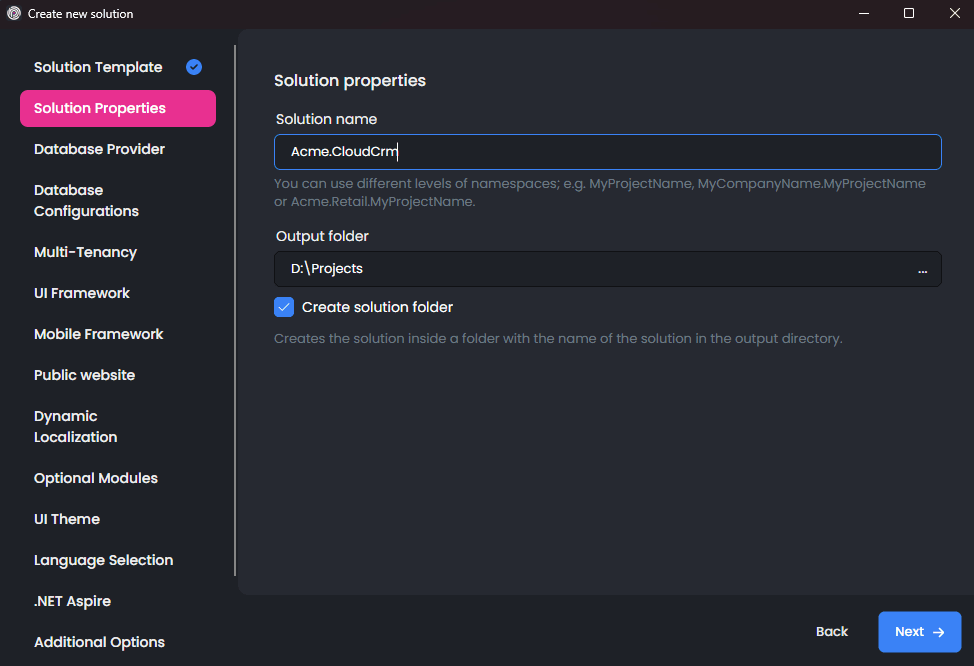Viewport: 974px width, 666px height.
Task: Open the Multi-Tenancy settings step
Action: click(x=87, y=252)
